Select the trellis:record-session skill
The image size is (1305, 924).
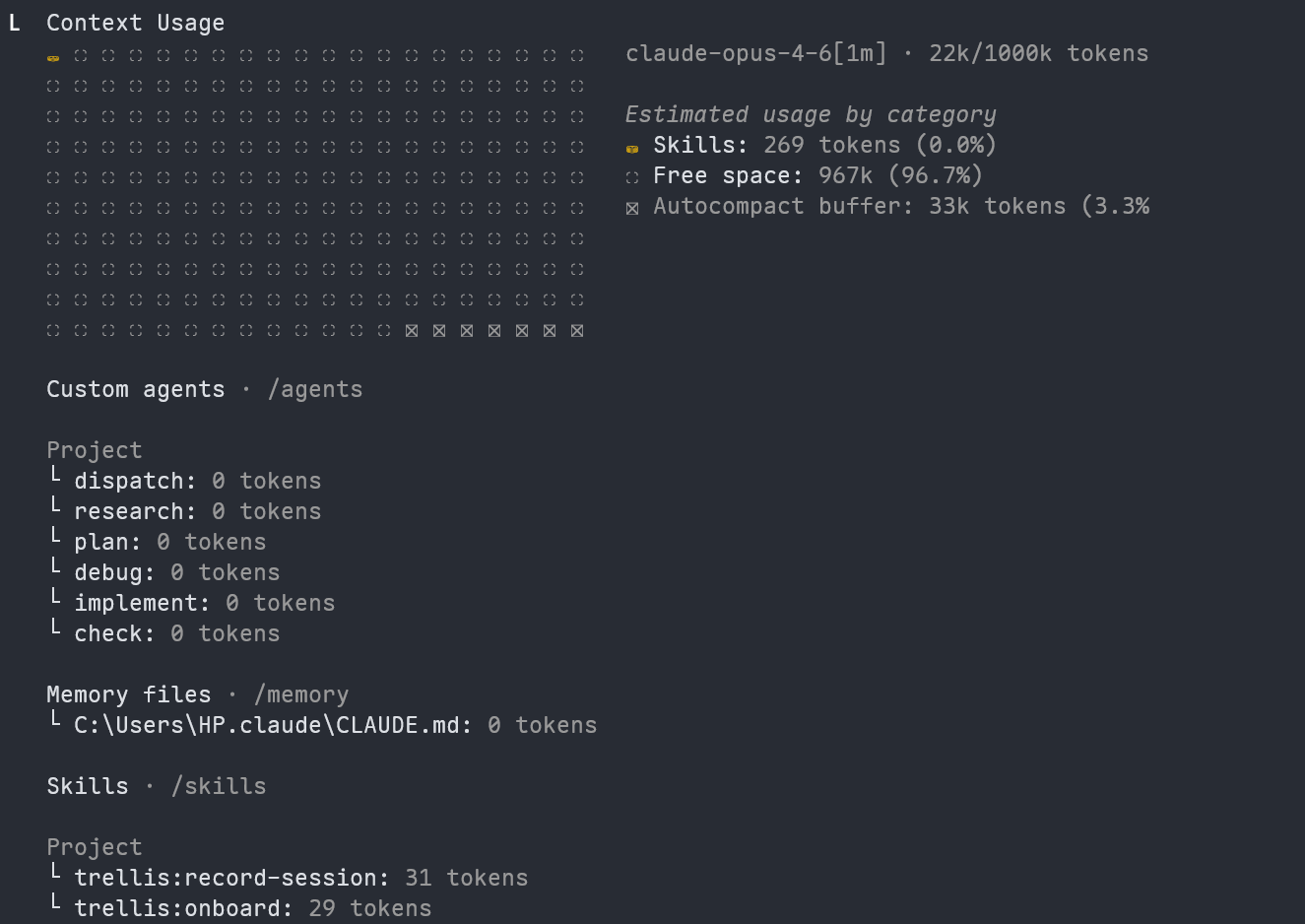pos(301,878)
